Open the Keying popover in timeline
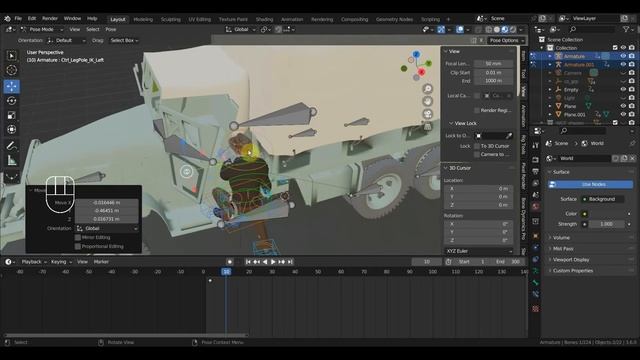Screen dimensions: 640x360 click(x=61, y=262)
